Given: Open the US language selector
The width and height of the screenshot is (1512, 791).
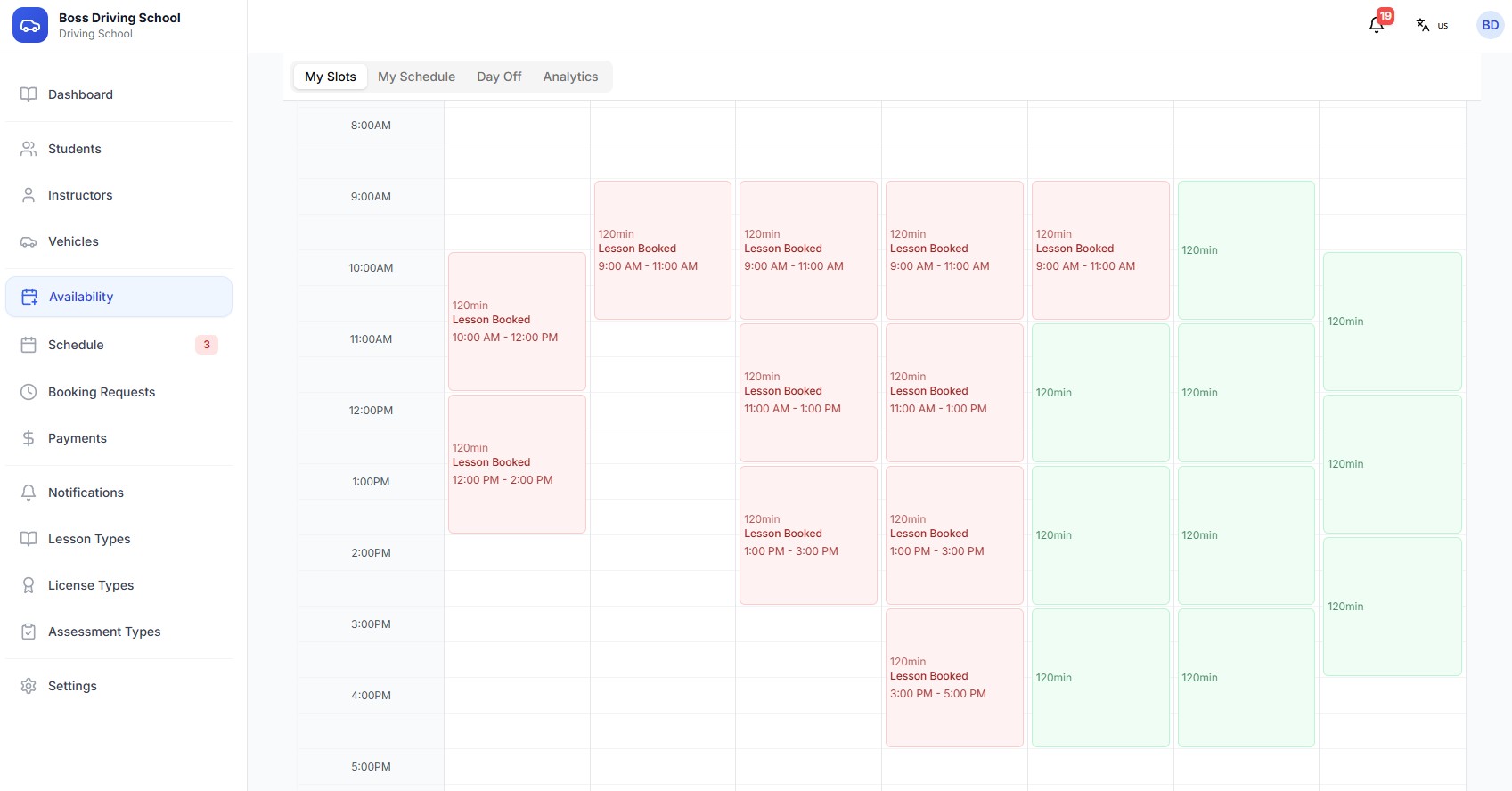Looking at the screenshot, I should point(1431,25).
